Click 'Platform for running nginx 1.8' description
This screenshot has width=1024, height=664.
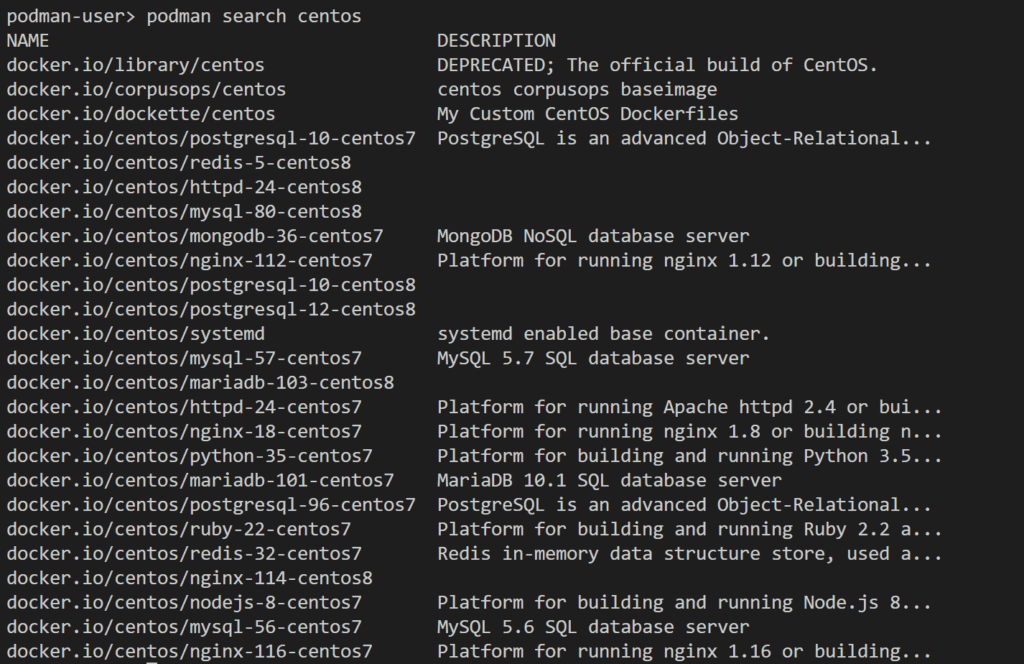690,432
